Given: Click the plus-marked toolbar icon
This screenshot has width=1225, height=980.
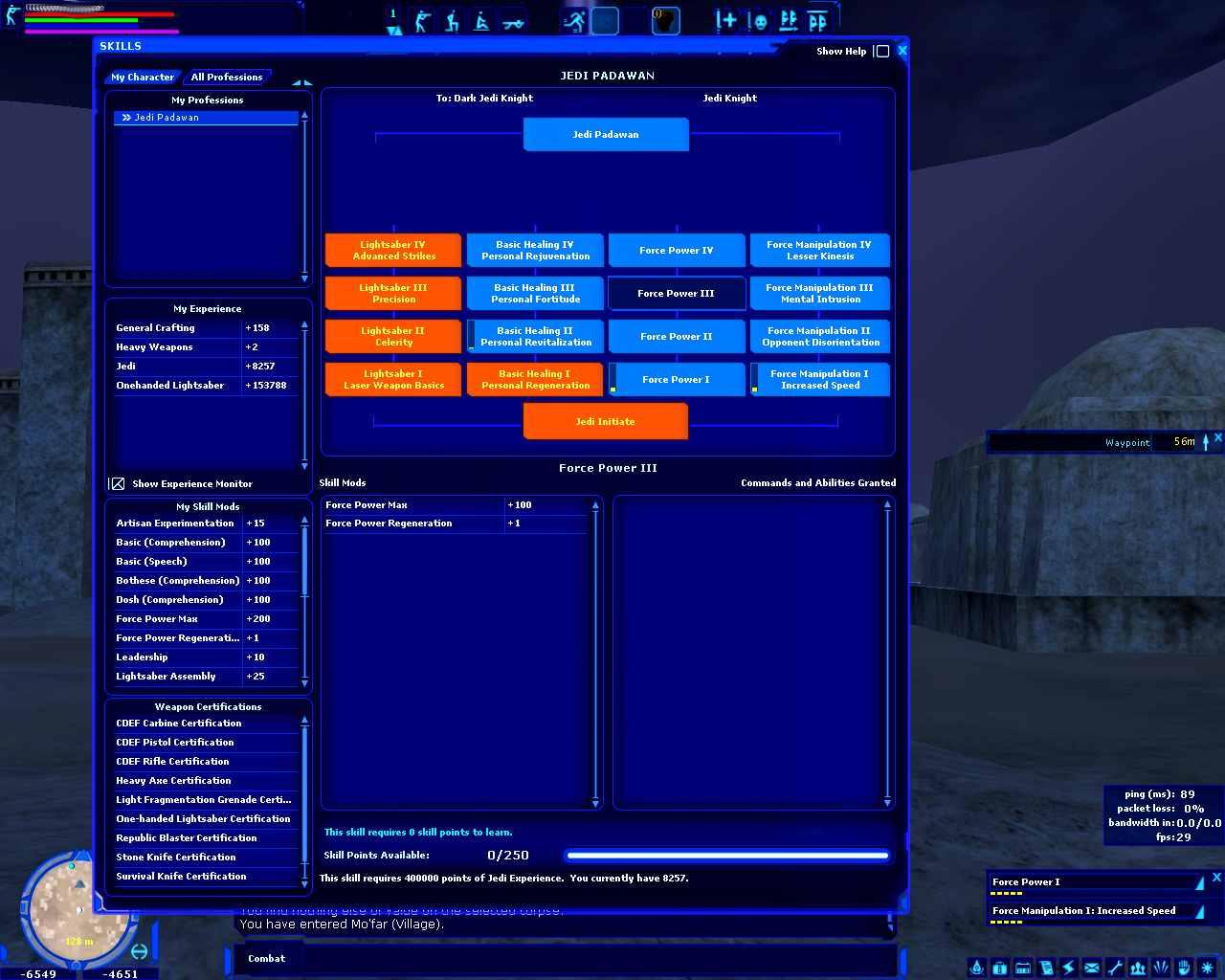Looking at the screenshot, I should click(726, 21).
